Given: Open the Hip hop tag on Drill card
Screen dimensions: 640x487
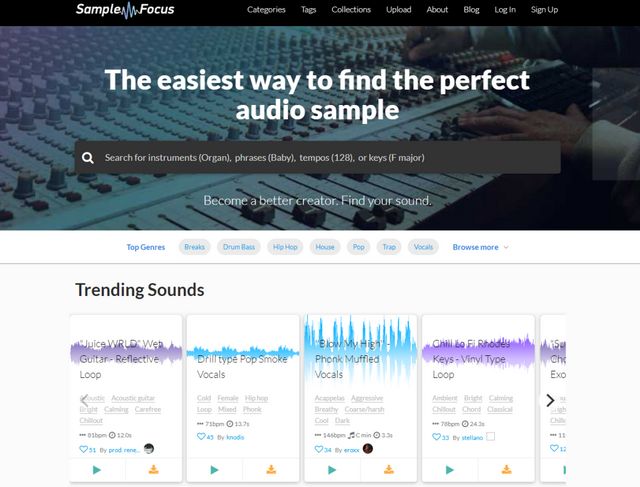Looking at the screenshot, I should pos(256,398).
